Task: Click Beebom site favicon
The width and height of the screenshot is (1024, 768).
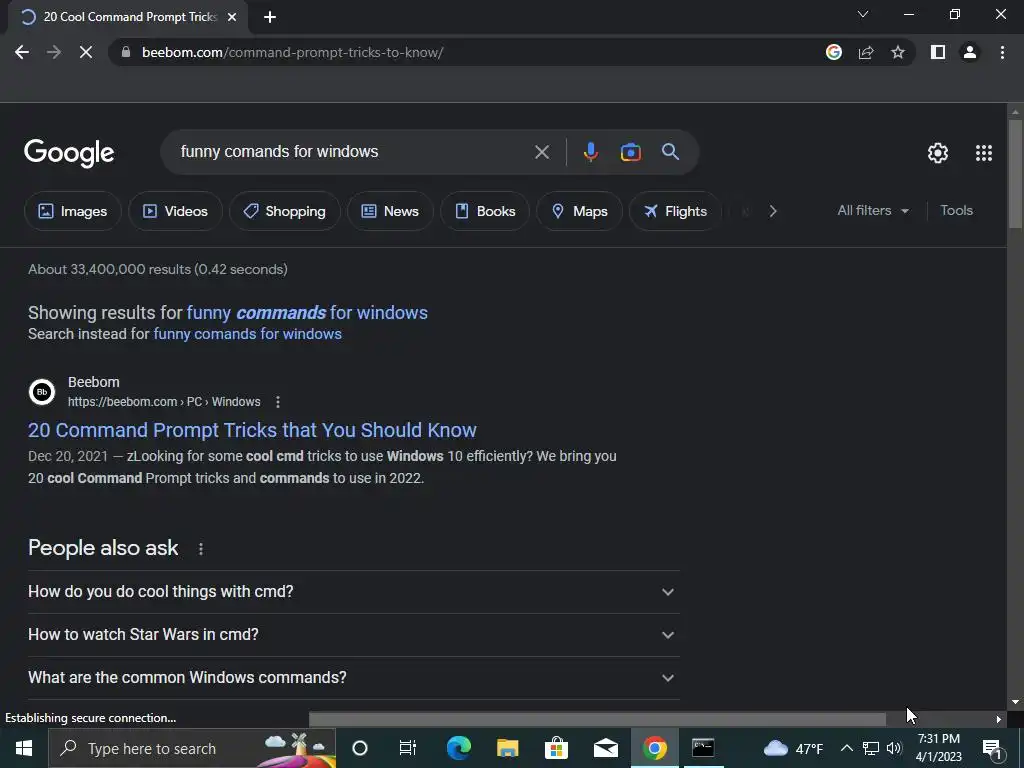Action: point(42,392)
